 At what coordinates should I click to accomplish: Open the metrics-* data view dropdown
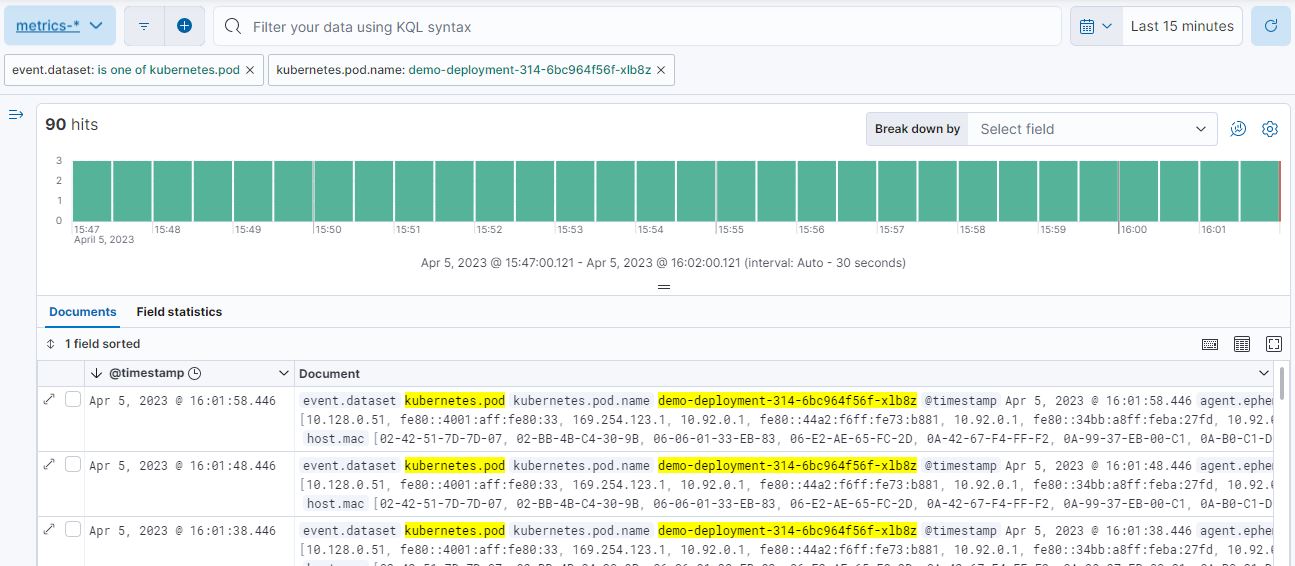60,26
